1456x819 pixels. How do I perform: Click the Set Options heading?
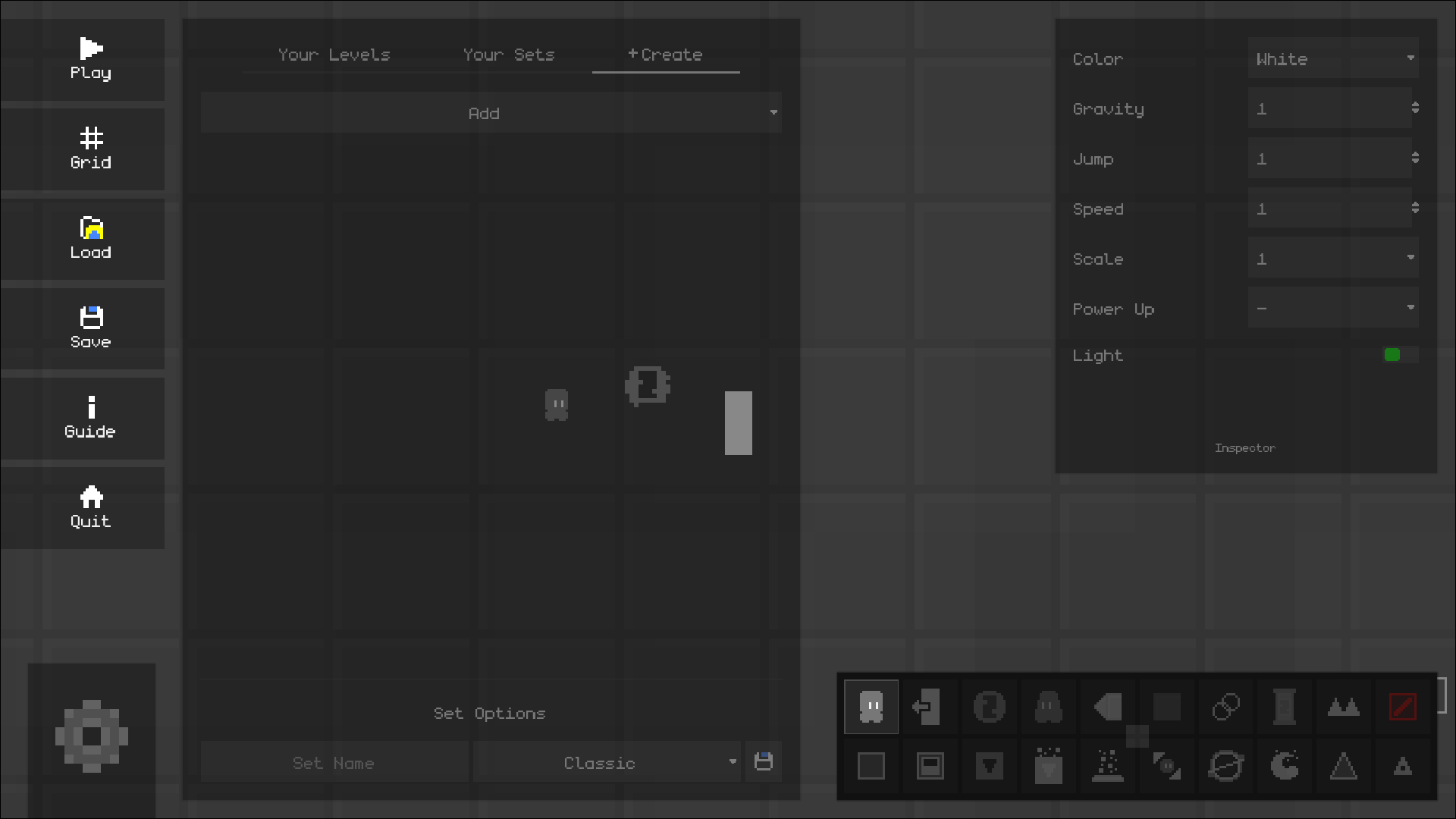coord(490,714)
